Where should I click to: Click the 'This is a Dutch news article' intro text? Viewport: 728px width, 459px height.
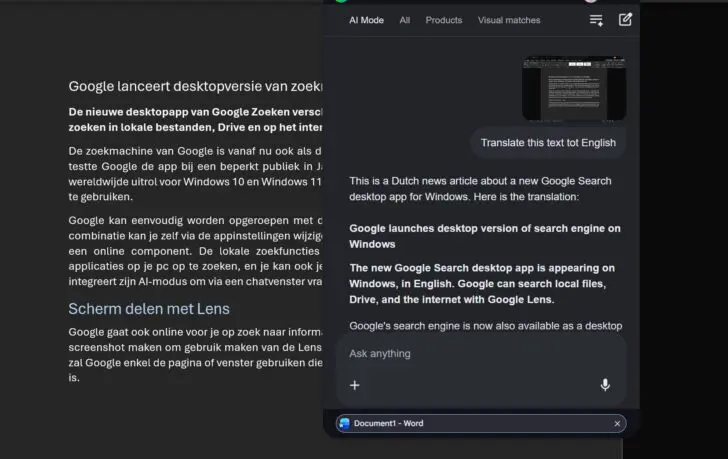point(480,189)
